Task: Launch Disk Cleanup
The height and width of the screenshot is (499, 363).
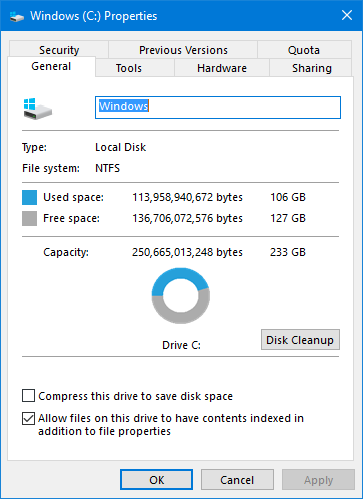Action: tap(300, 340)
